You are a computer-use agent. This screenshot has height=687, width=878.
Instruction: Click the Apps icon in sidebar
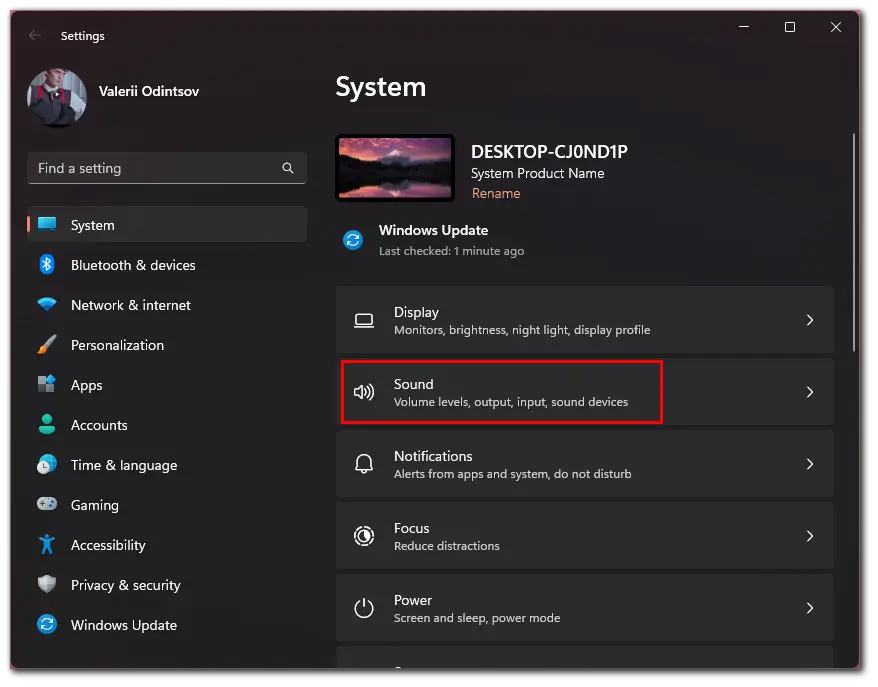[x=47, y=385]
